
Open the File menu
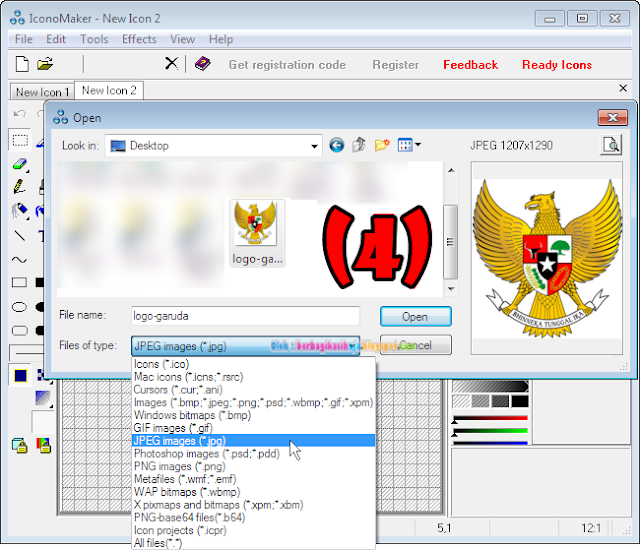click(x=24, y=39)
